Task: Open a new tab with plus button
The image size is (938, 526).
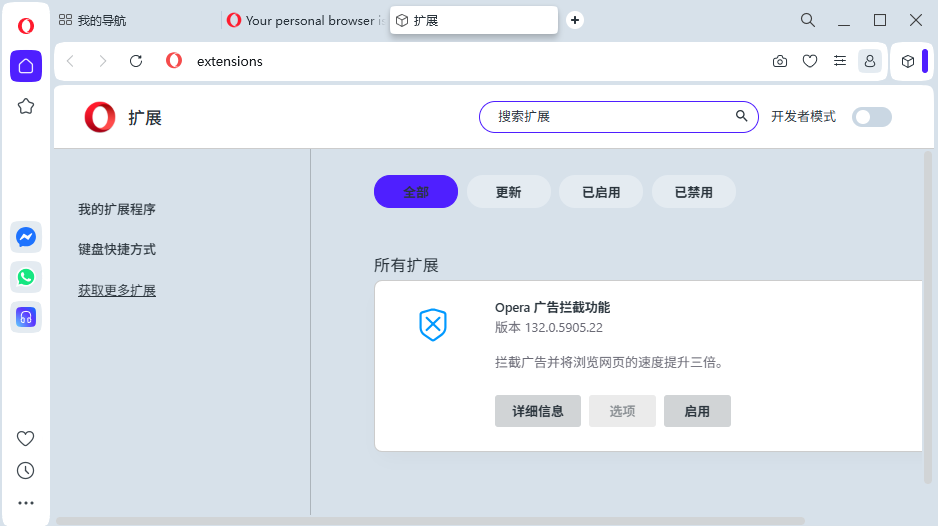Action: coord(575,20)
